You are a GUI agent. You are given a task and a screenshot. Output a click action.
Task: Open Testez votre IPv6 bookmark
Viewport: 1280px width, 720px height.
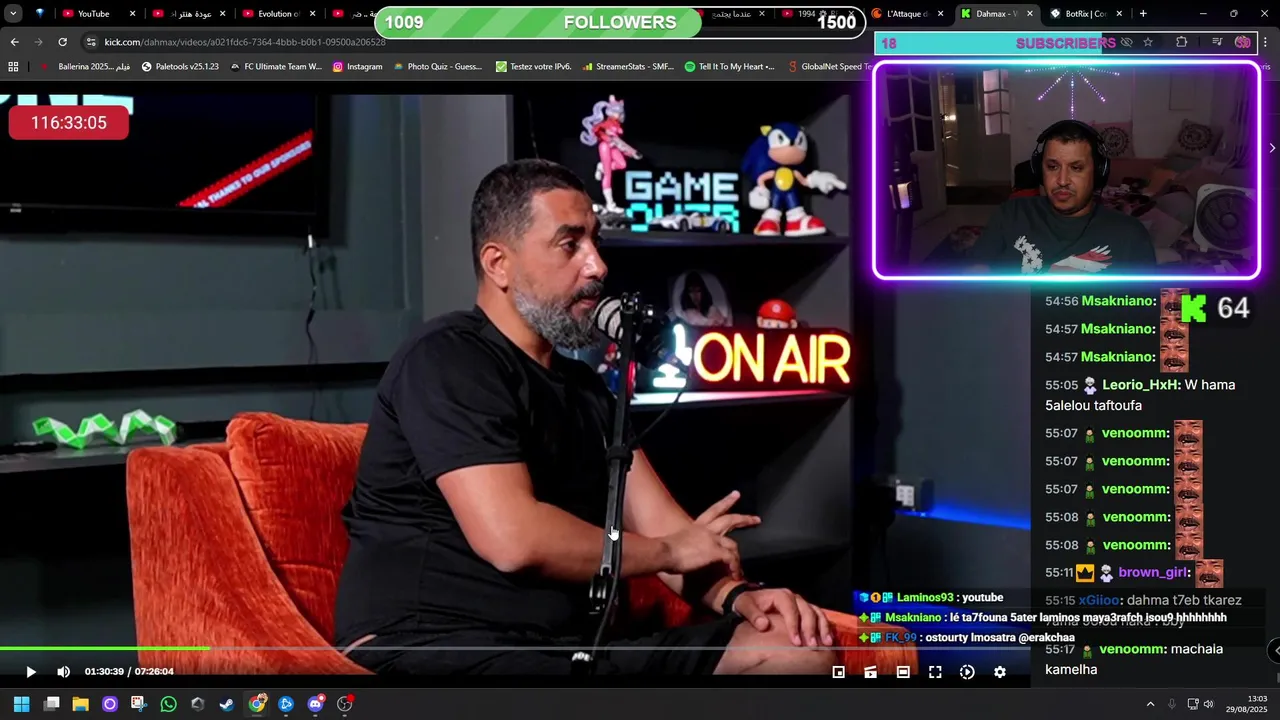pos(534,67)
